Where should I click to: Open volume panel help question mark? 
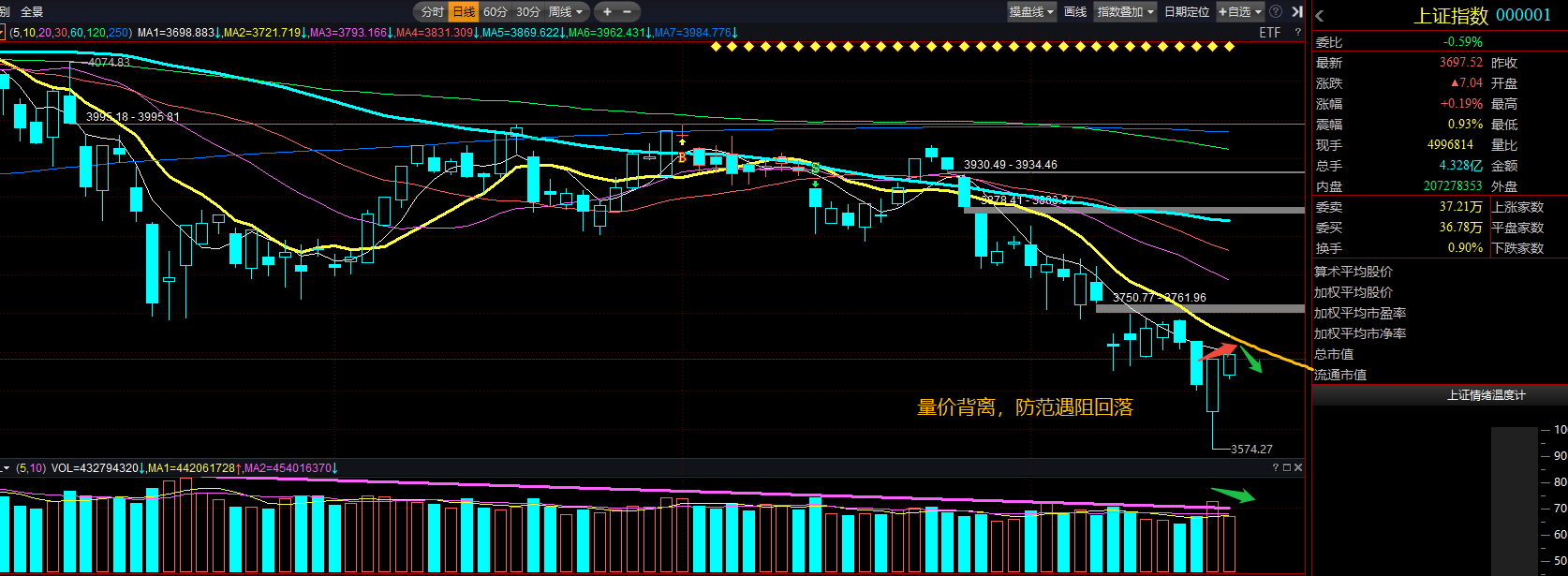(x=1276, y=467)
